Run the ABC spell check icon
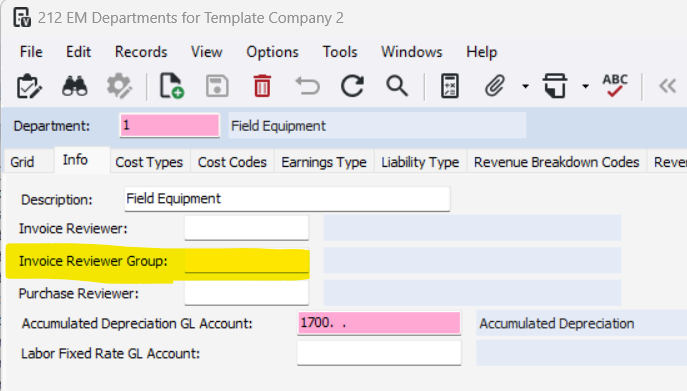The height and width of the screenshot is (391, 687). coord(615,85)
